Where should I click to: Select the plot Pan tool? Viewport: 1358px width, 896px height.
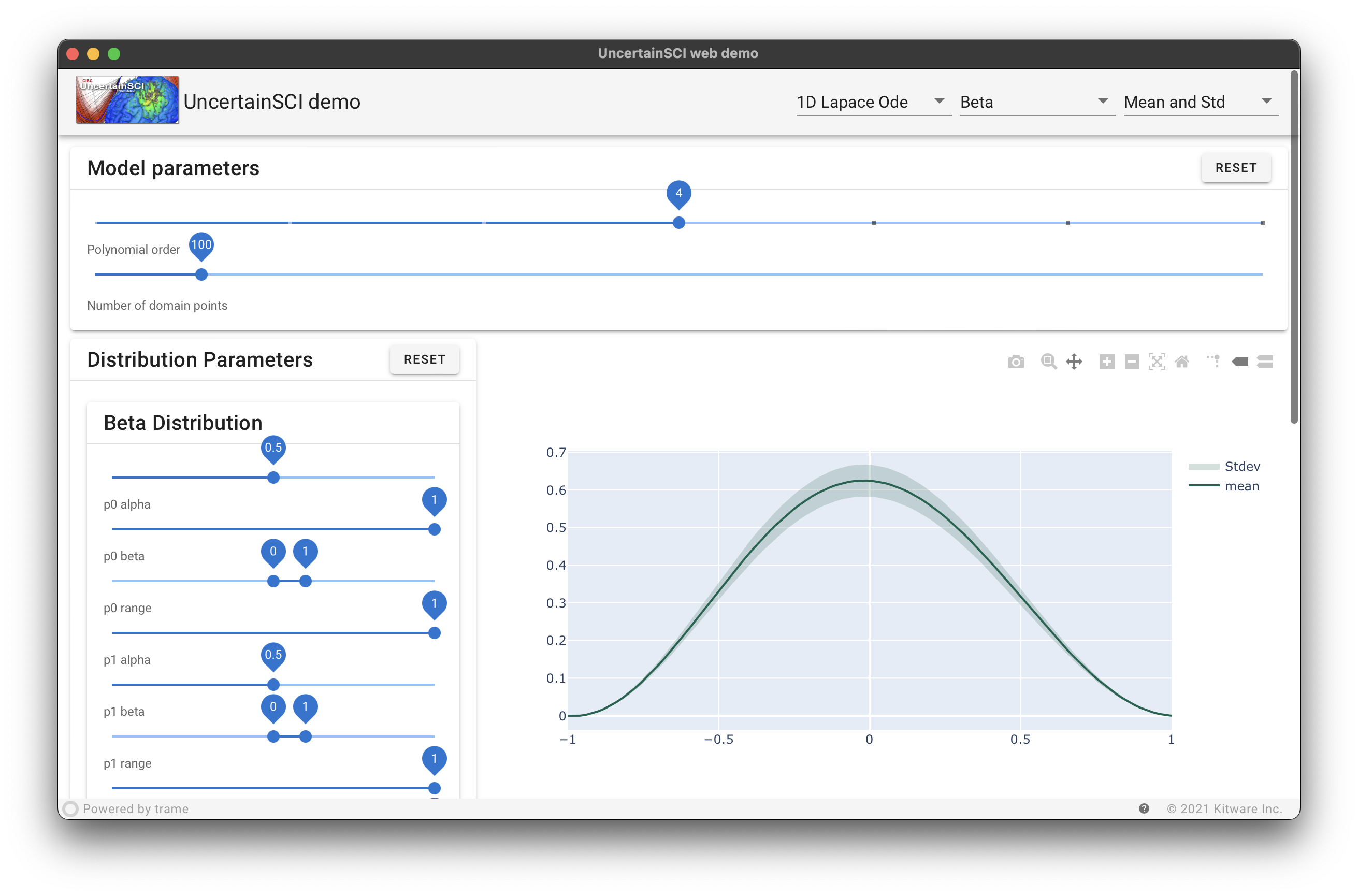pos(1074,362)
